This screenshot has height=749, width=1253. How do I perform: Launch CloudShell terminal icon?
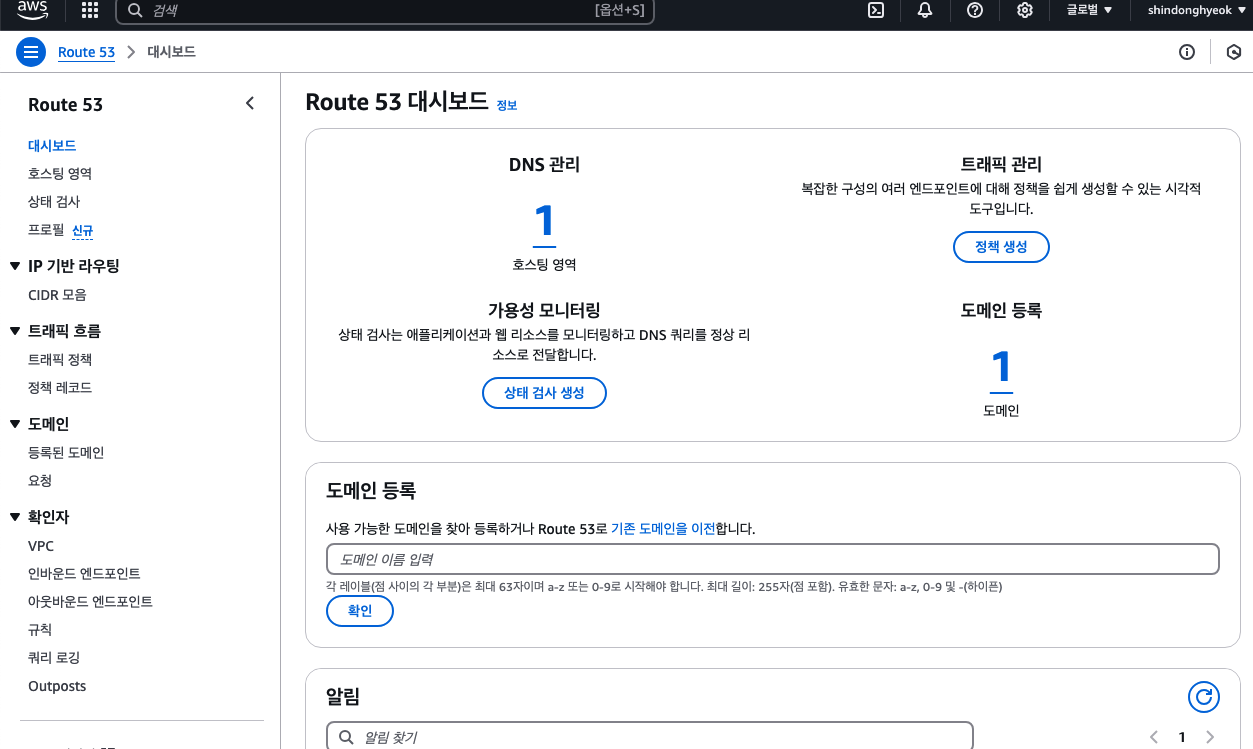[x=875, y=10]
